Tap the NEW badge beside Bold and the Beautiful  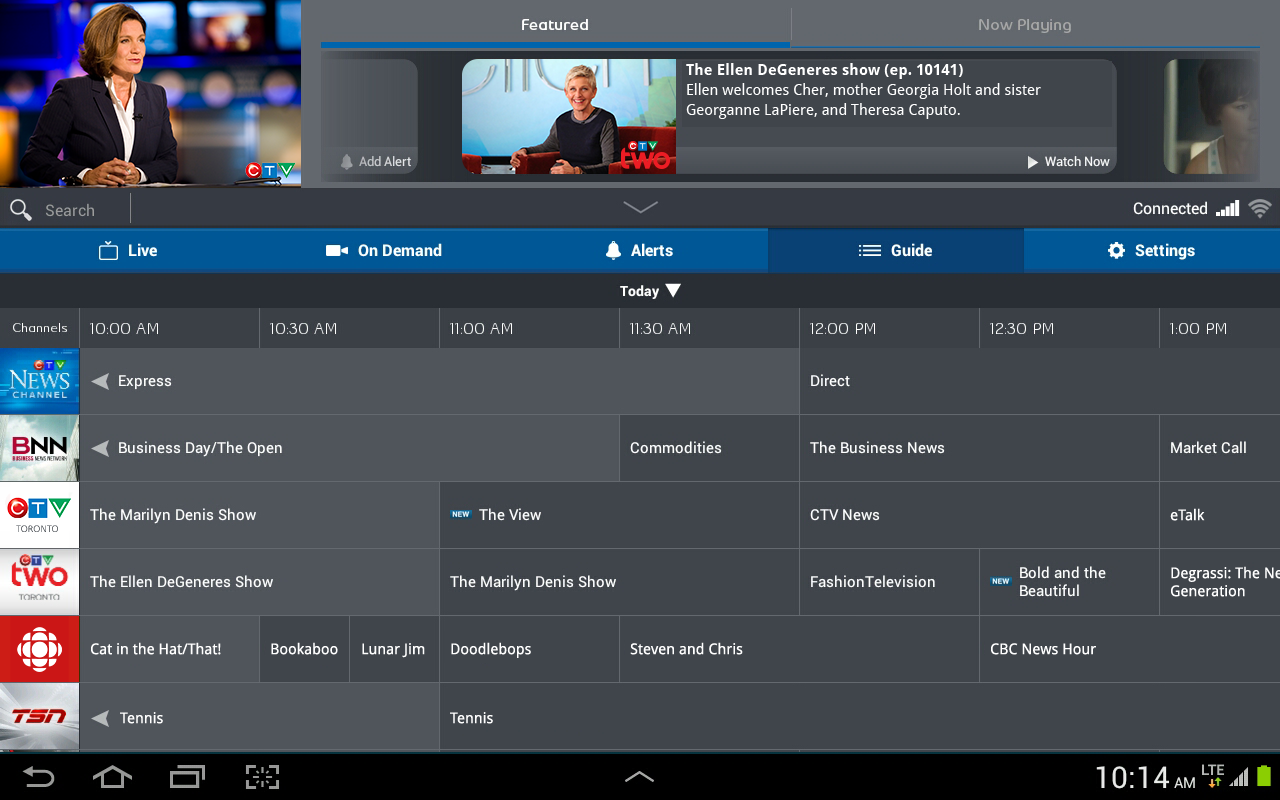click(x=1001, y=581)
